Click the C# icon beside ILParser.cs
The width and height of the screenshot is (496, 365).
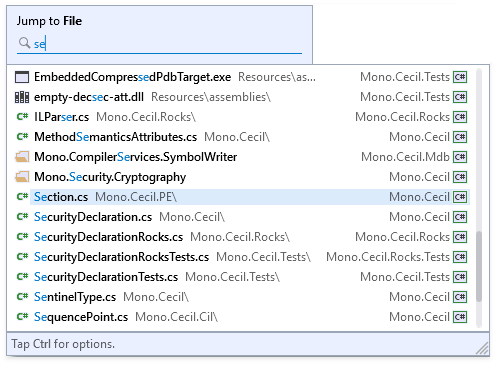[22, 117]
